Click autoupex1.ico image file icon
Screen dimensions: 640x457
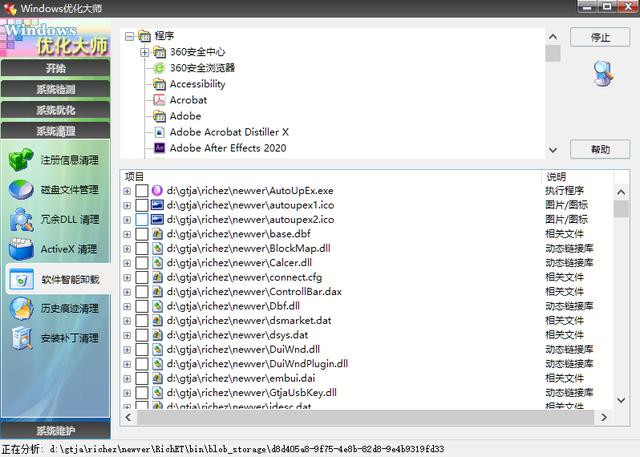coord(157,205)
